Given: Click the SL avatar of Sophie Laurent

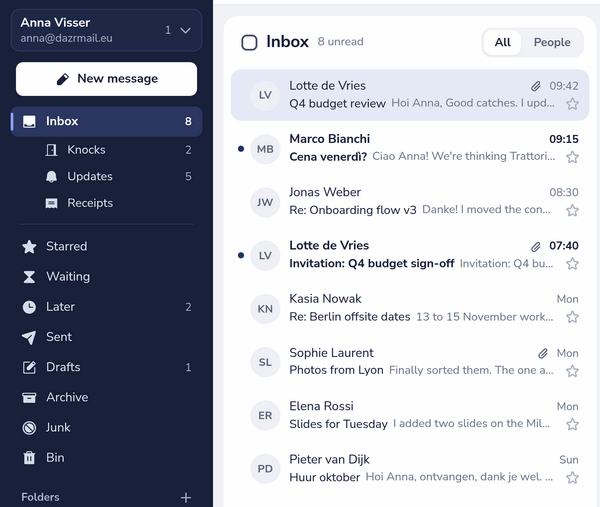Looking at the screenshot, I should pyautogui.click(x=265, y=362).
